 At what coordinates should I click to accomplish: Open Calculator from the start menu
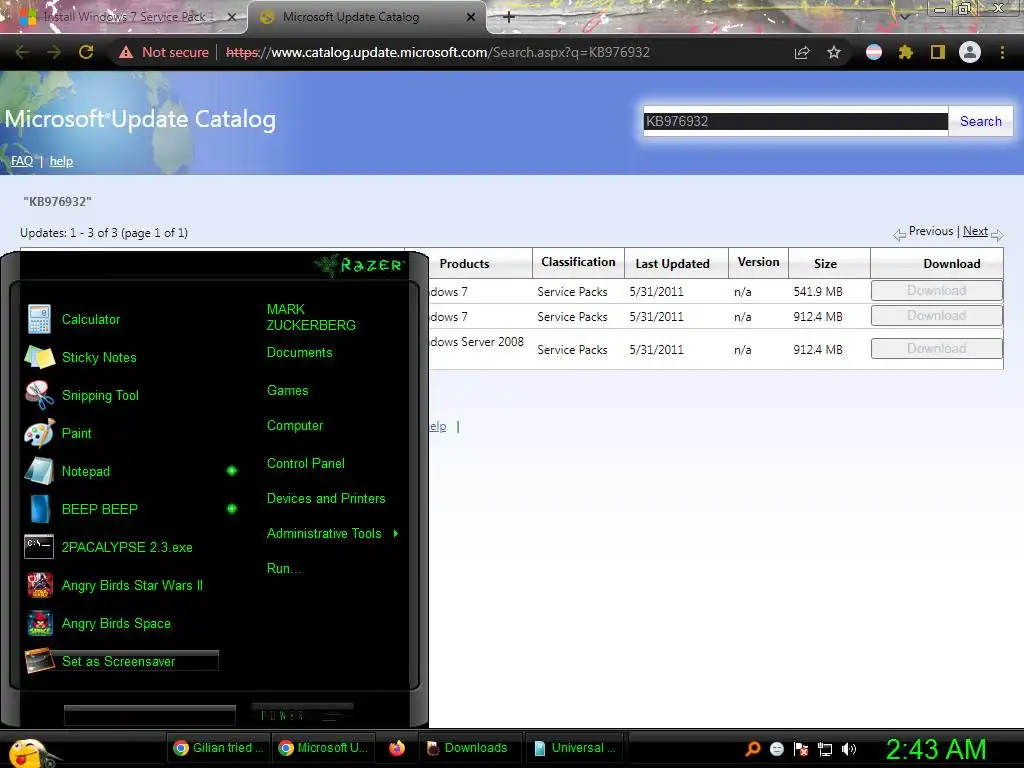tap(91, 319)
